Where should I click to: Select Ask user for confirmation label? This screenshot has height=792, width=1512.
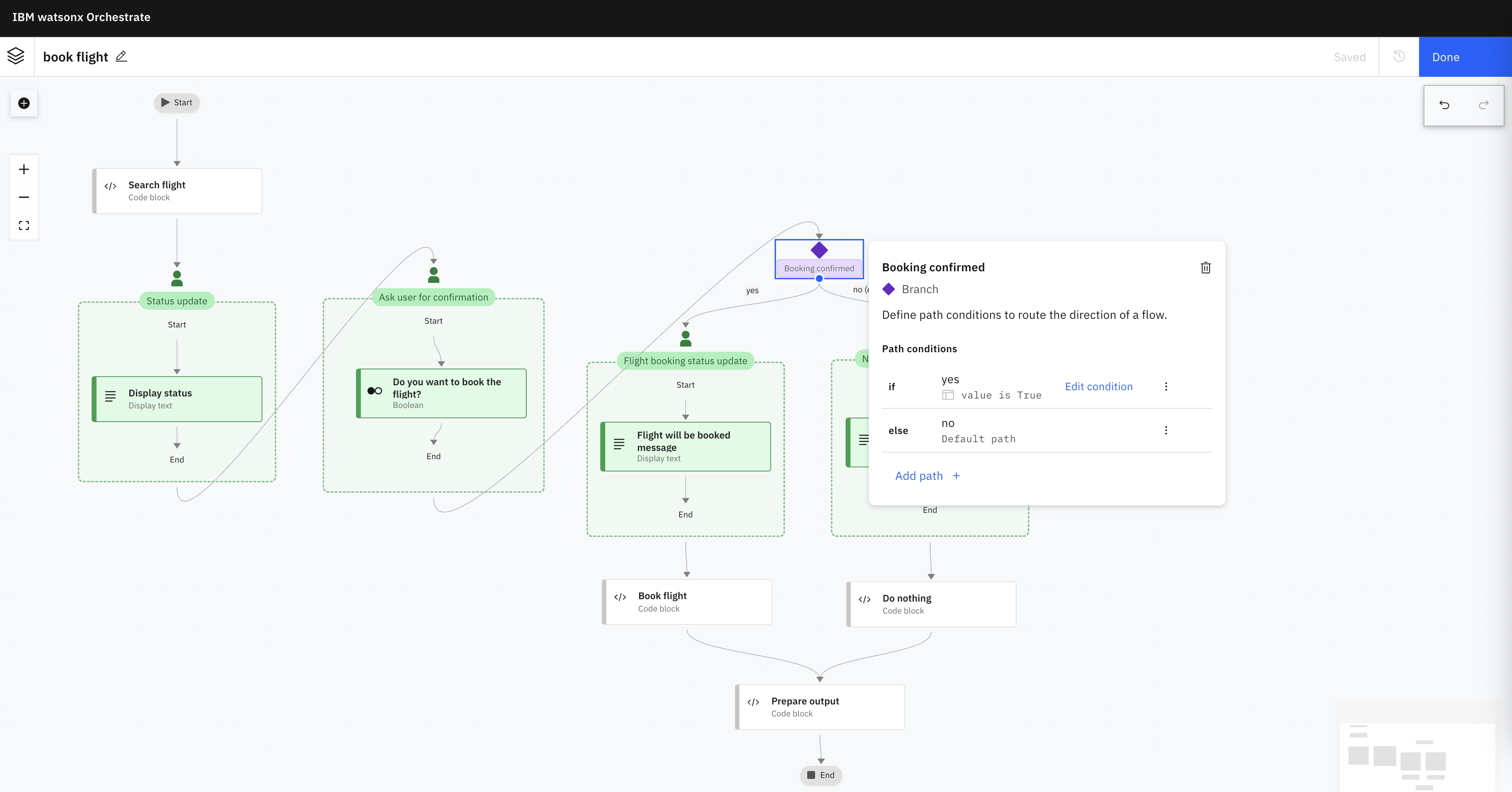(x=434, y=297)
